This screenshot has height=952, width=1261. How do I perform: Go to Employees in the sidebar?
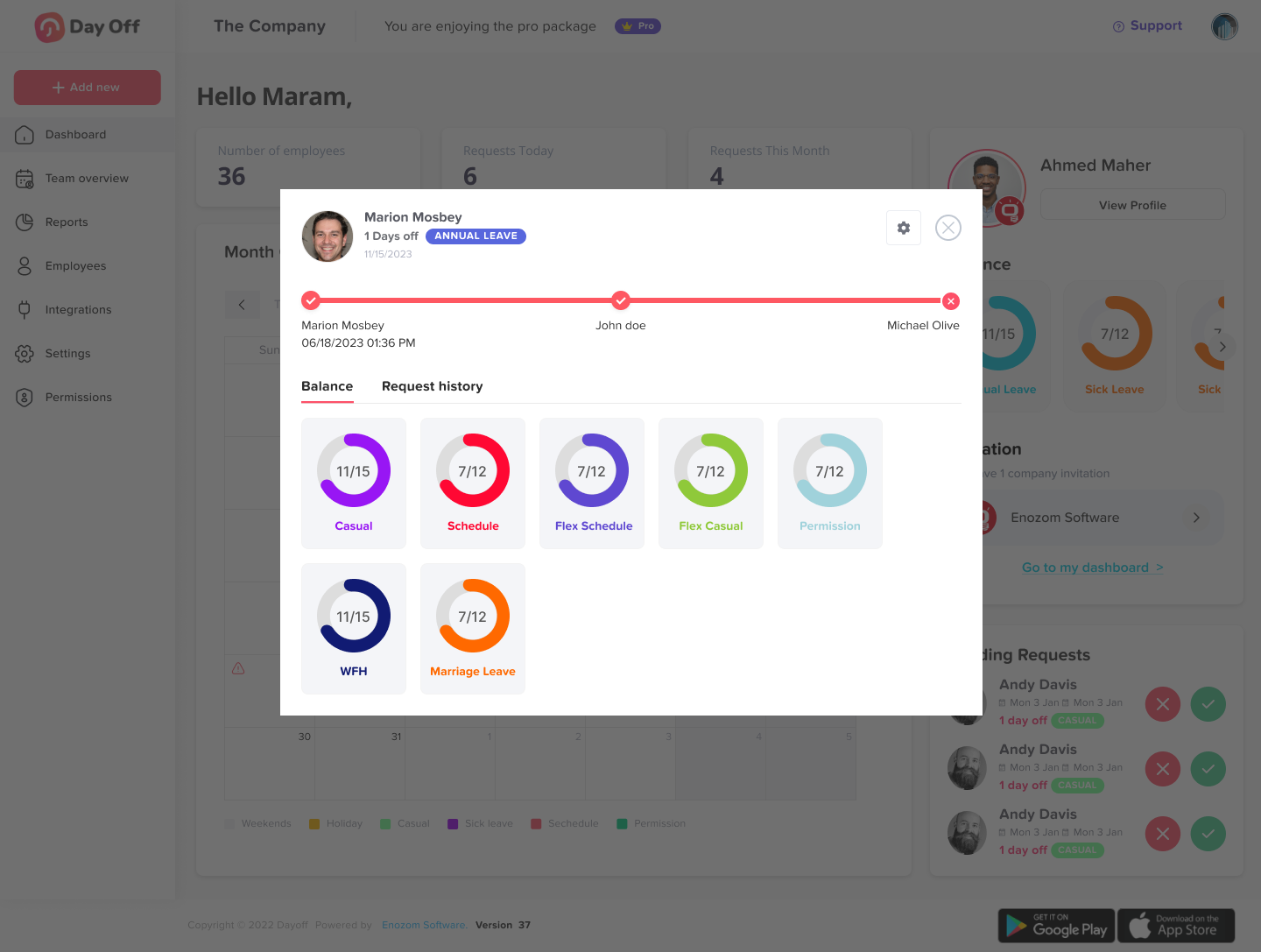(75, 266)
